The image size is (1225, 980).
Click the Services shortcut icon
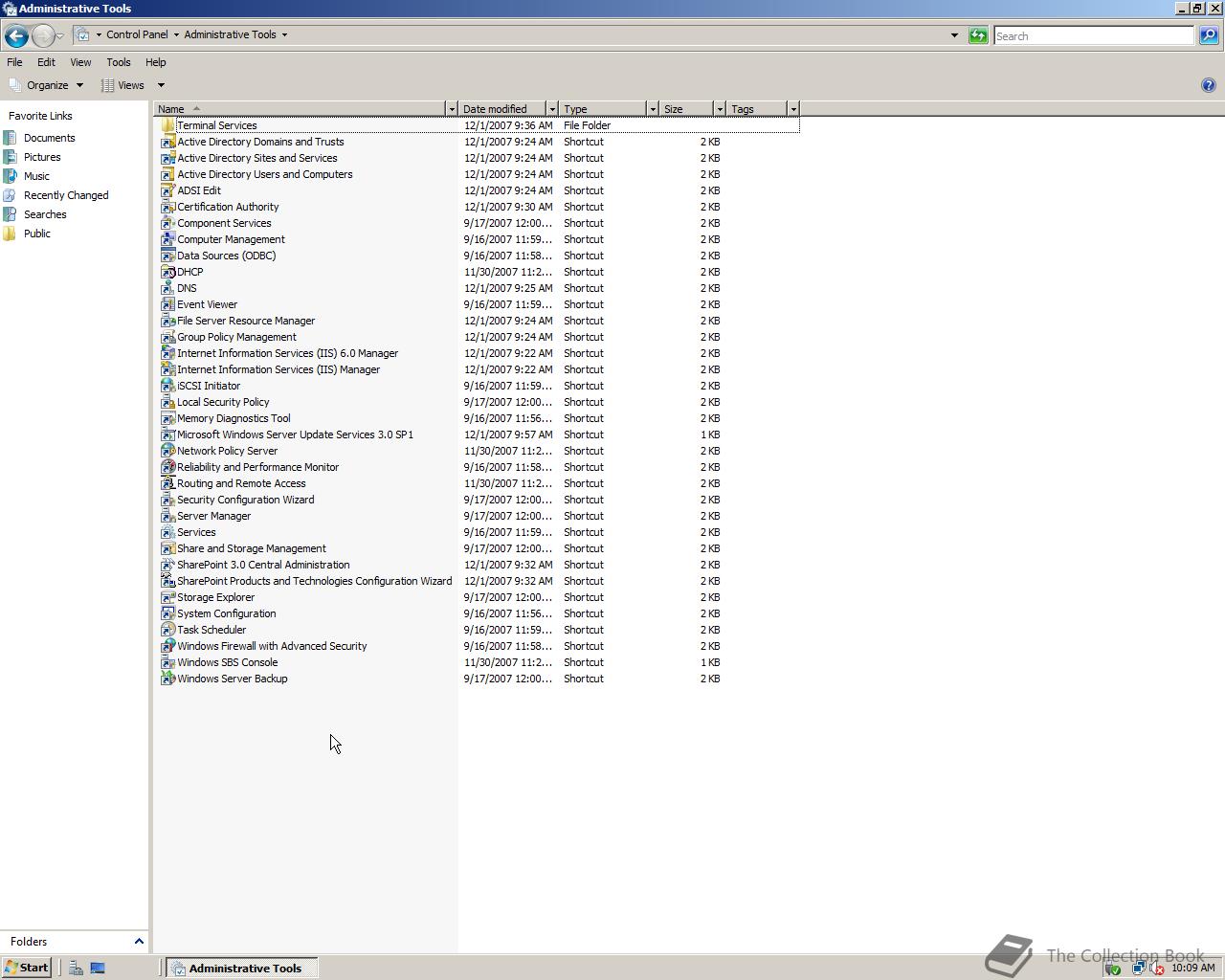[x=167, y=532]
